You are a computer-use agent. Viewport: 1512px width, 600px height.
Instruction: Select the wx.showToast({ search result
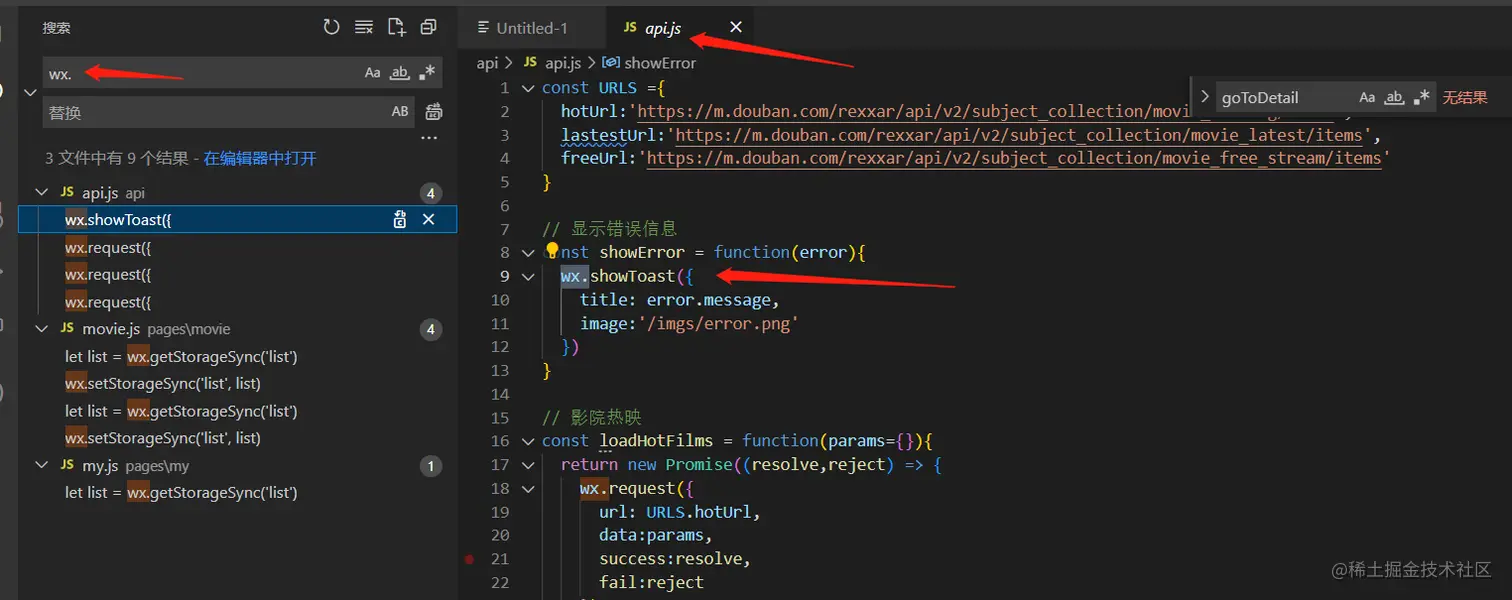pos(237,220)
